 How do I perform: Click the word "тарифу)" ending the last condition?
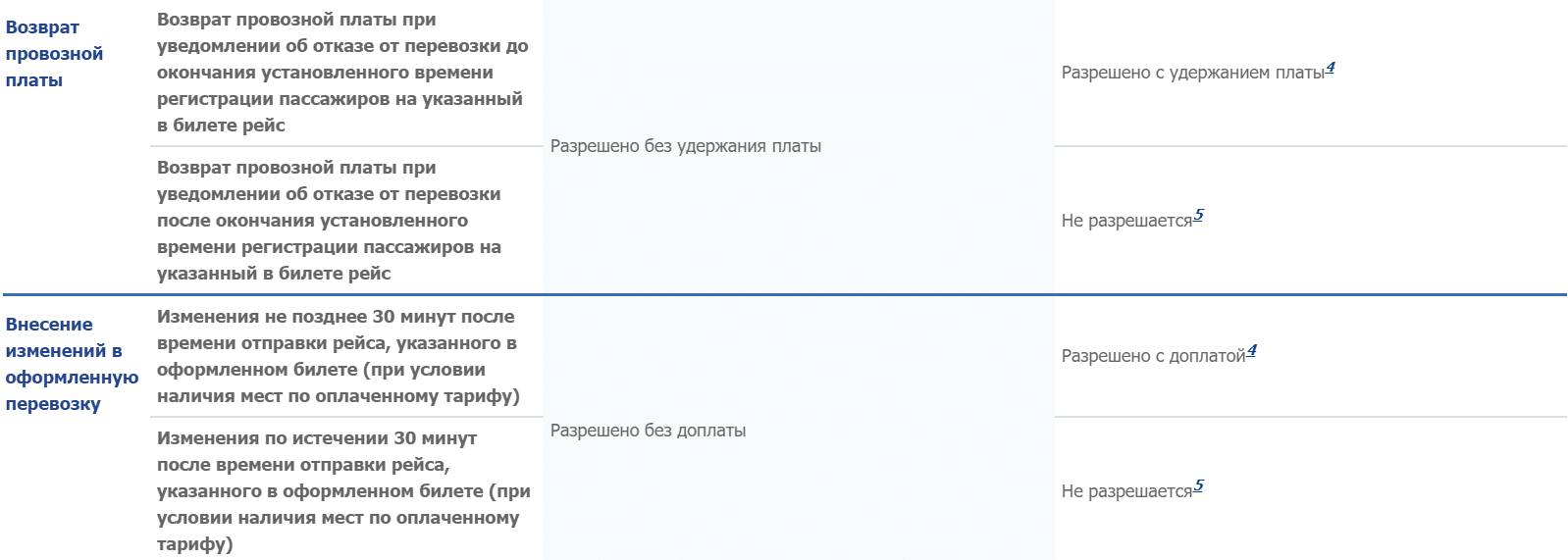[194, 544]
